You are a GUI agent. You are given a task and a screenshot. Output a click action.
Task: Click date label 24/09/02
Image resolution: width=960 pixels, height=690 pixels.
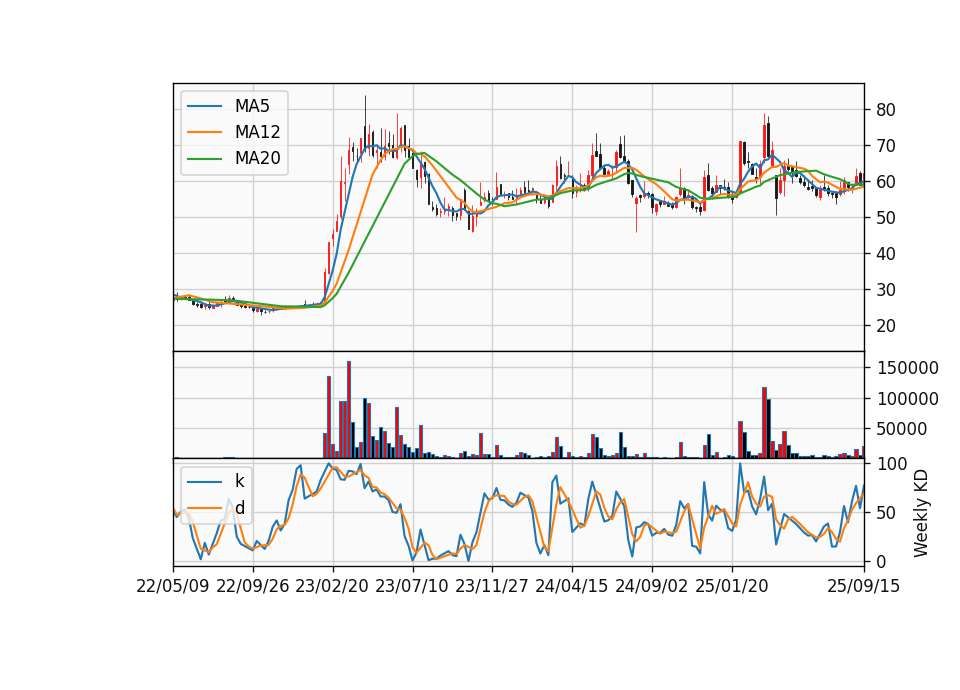[x=651, y=586]
